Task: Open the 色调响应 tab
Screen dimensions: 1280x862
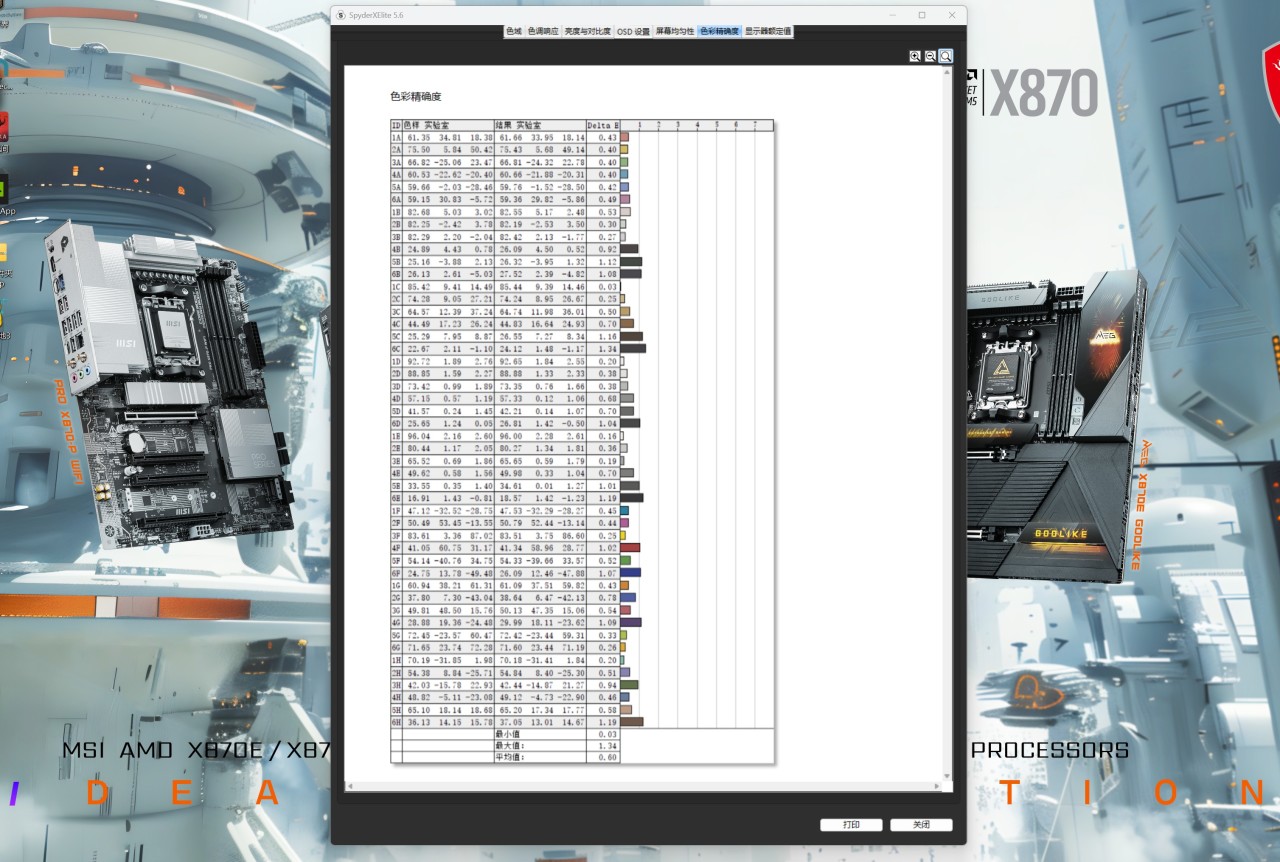Action: (x=543, y=32)
